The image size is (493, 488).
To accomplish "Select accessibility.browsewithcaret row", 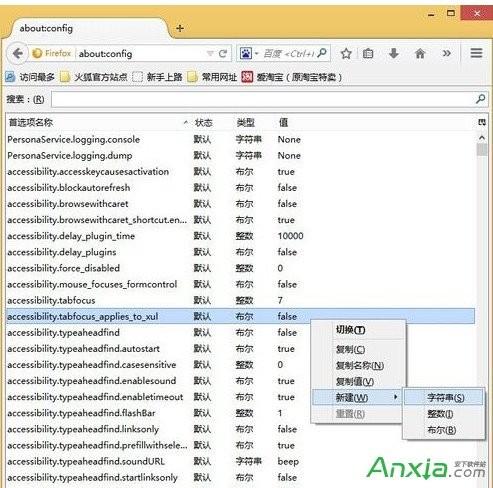I will [240, 204].
